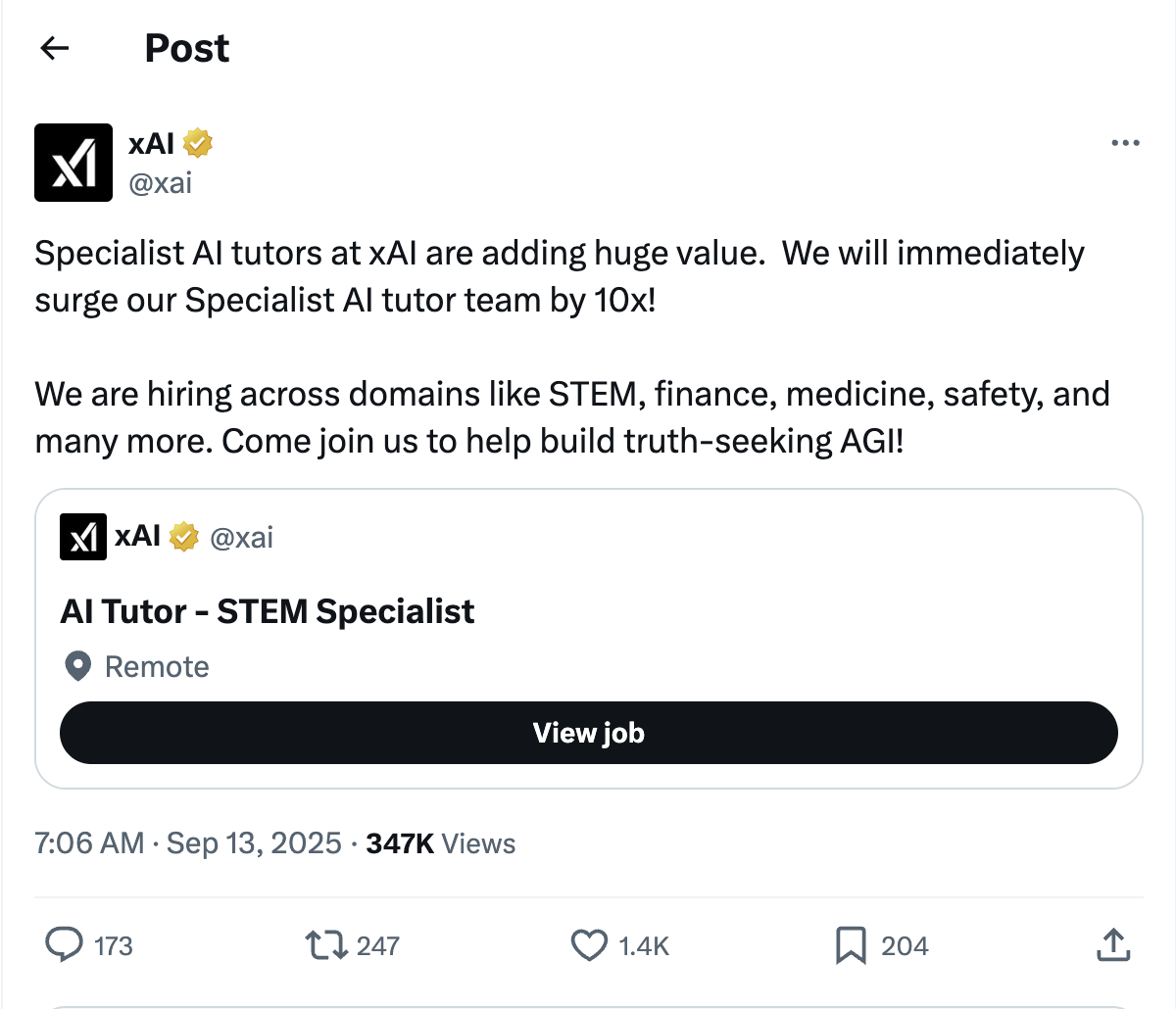This screenshot has height=1009, width=1176.
Task: Click the 7:06 AM Sep 13, 2025 timestamp
Action: point(188,843)
